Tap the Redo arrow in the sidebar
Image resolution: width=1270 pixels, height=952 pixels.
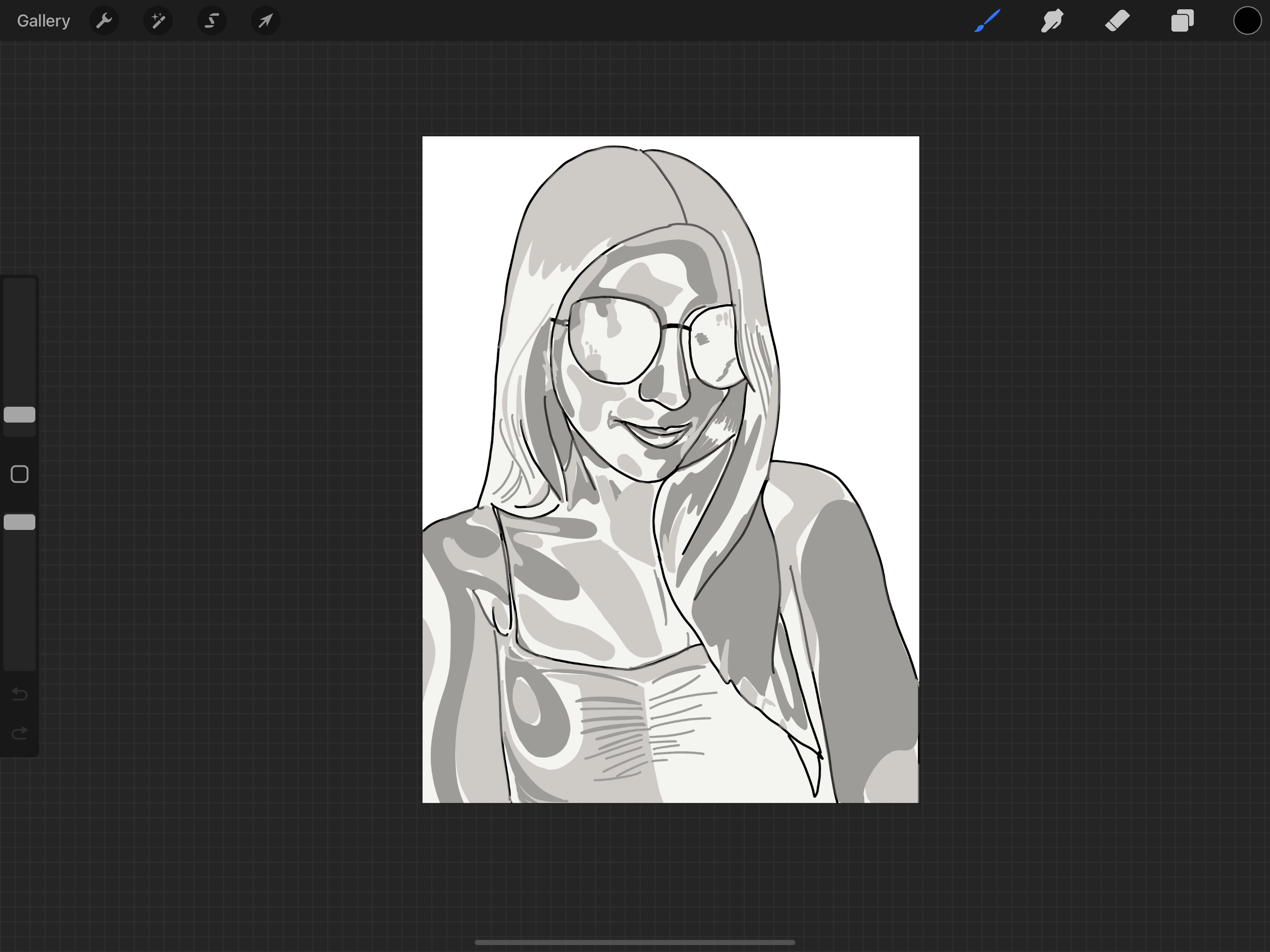(20, 733)
